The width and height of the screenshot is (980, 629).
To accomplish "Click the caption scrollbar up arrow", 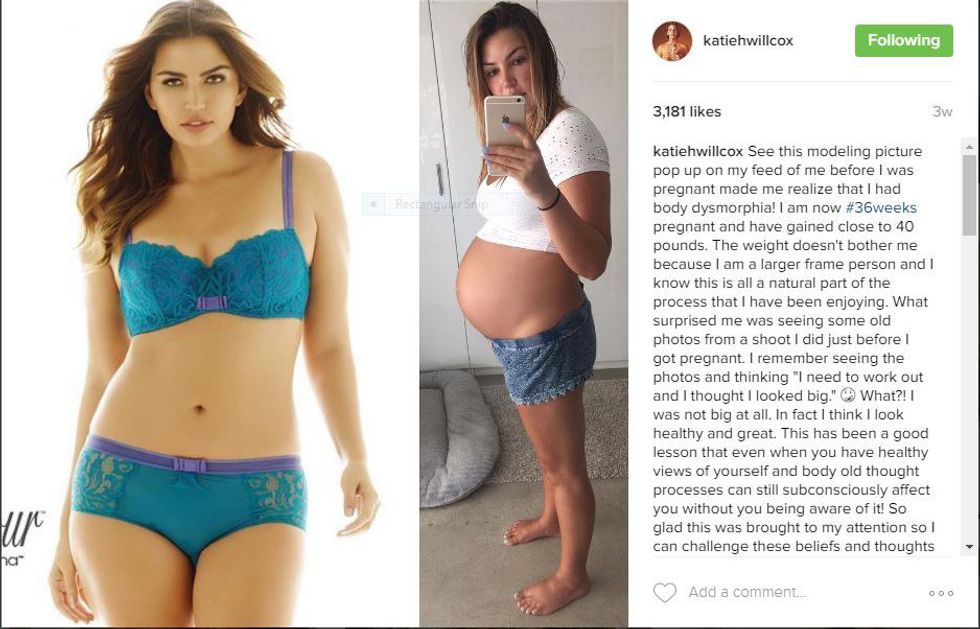I will (x=969, y=147).
